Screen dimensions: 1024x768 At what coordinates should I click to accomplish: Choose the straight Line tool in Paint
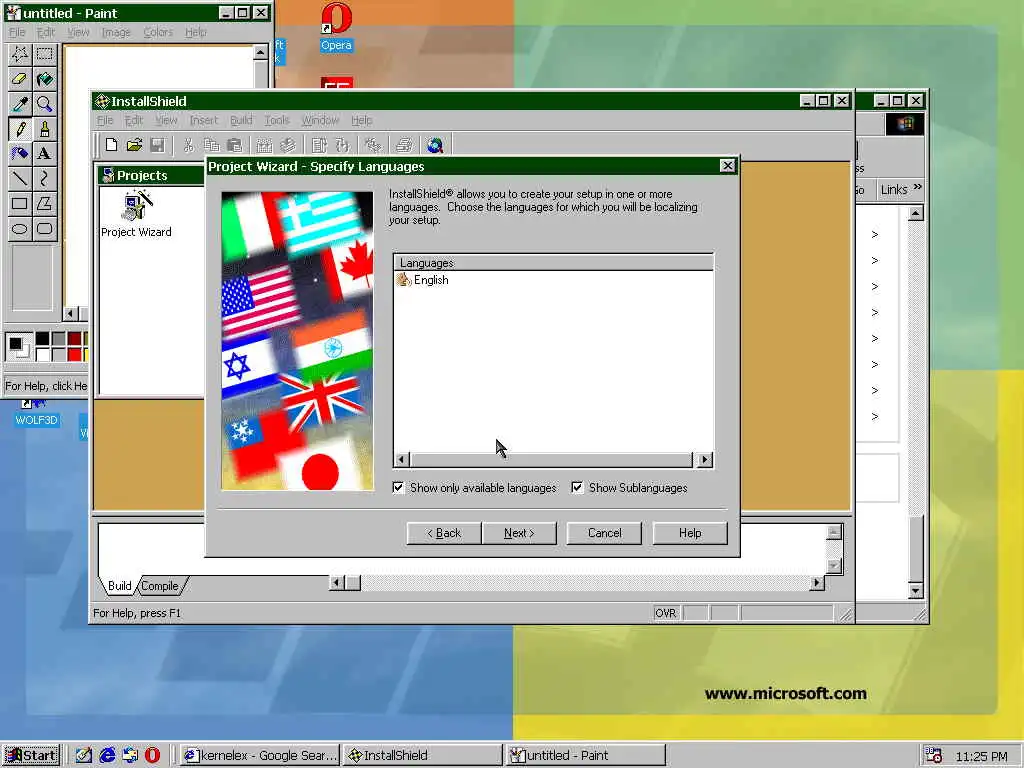click(20, 178)
